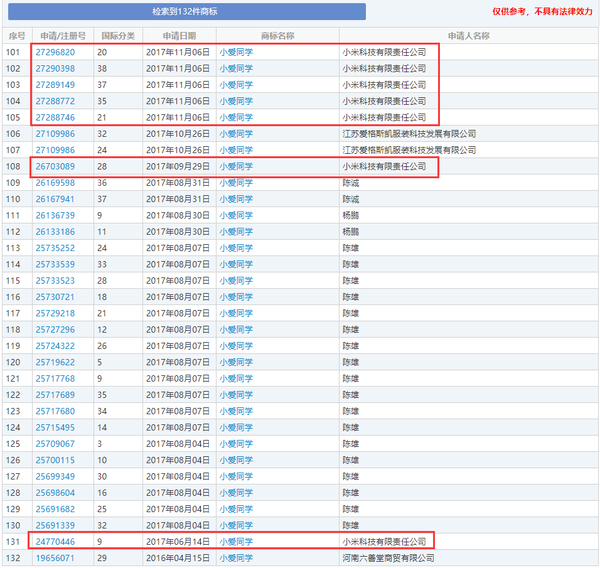The width and height of the screenshot is (600, 568).
Task: Open application number 27290398
Action: point(55,69)
